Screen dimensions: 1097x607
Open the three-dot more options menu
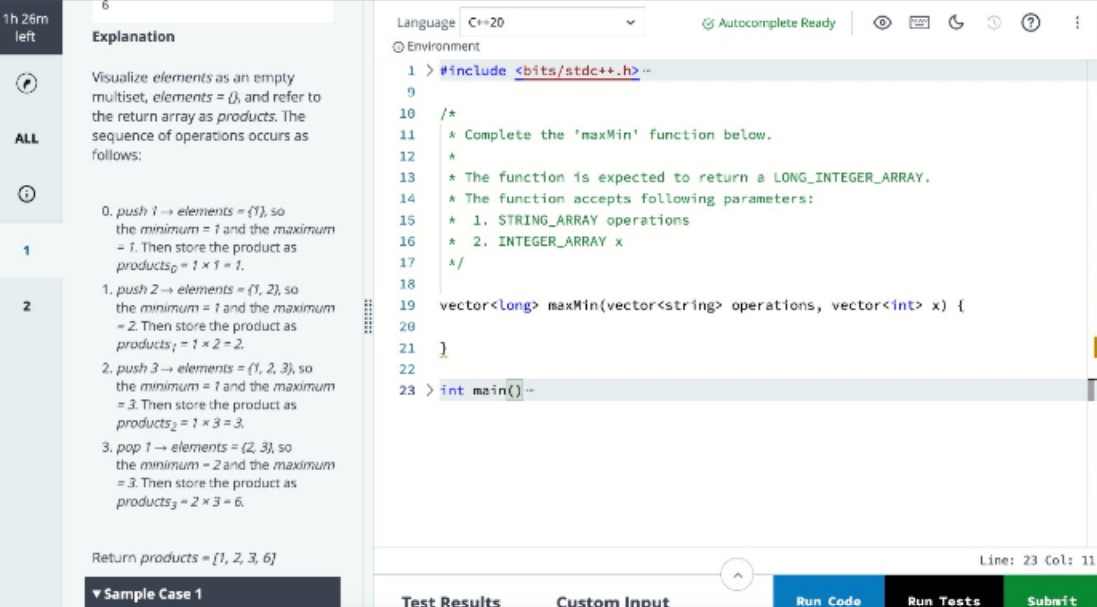(1077, 22)
